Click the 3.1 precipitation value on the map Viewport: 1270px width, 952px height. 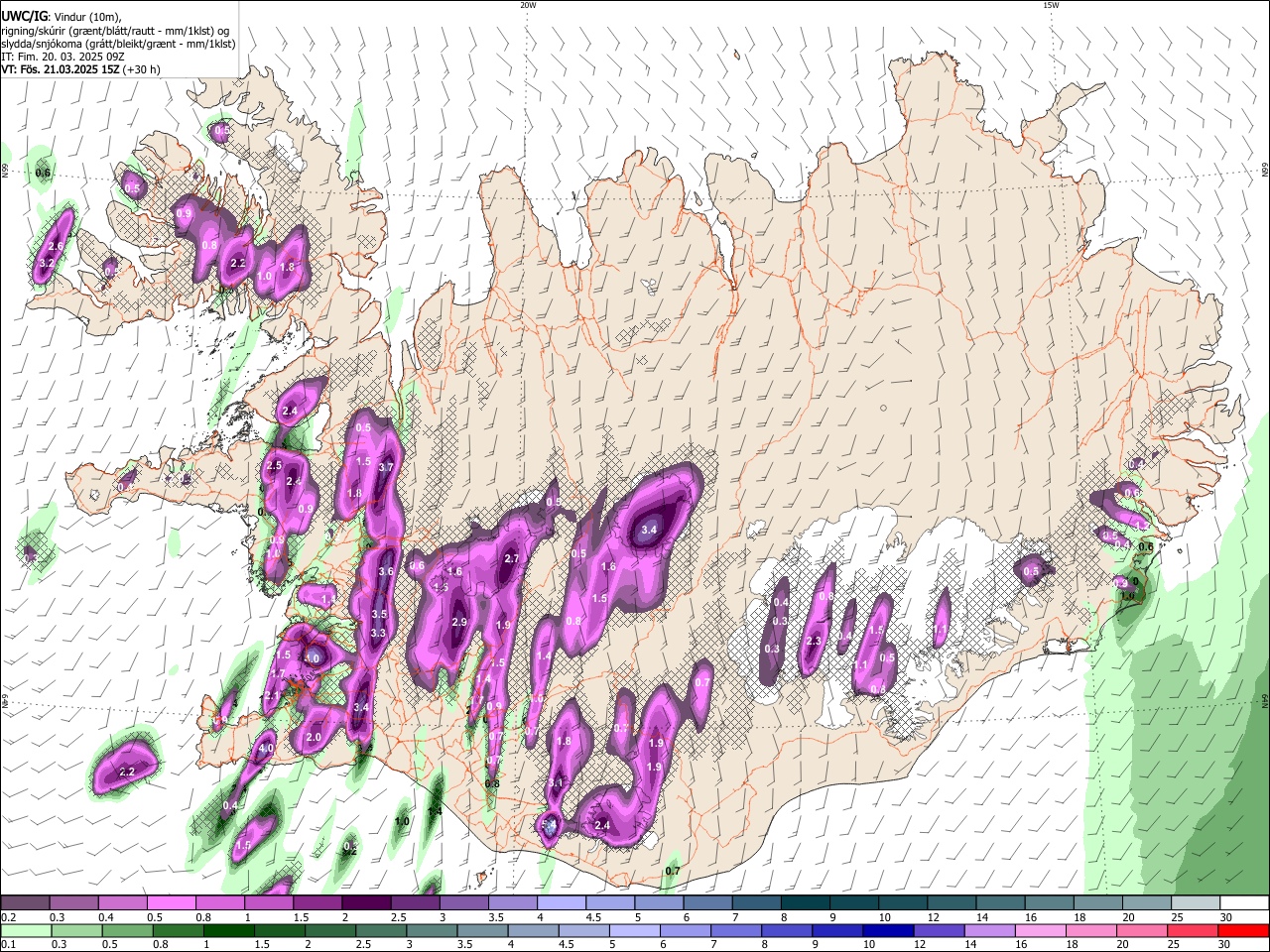point(556,783)
